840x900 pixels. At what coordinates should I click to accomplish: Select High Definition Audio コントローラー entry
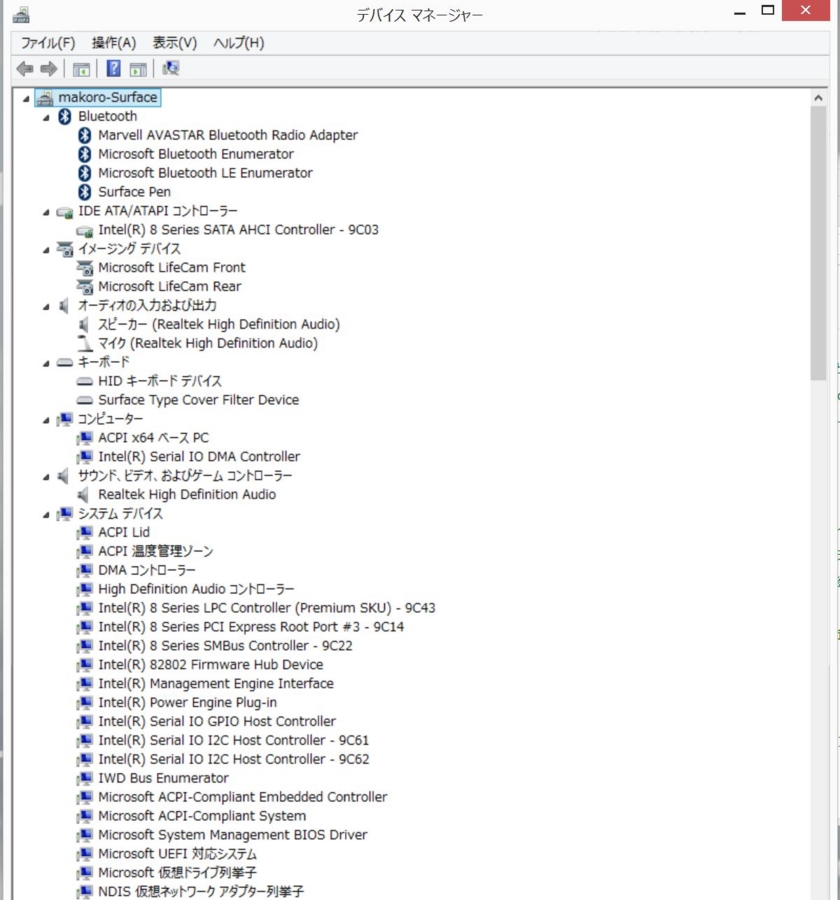[196, 589]
